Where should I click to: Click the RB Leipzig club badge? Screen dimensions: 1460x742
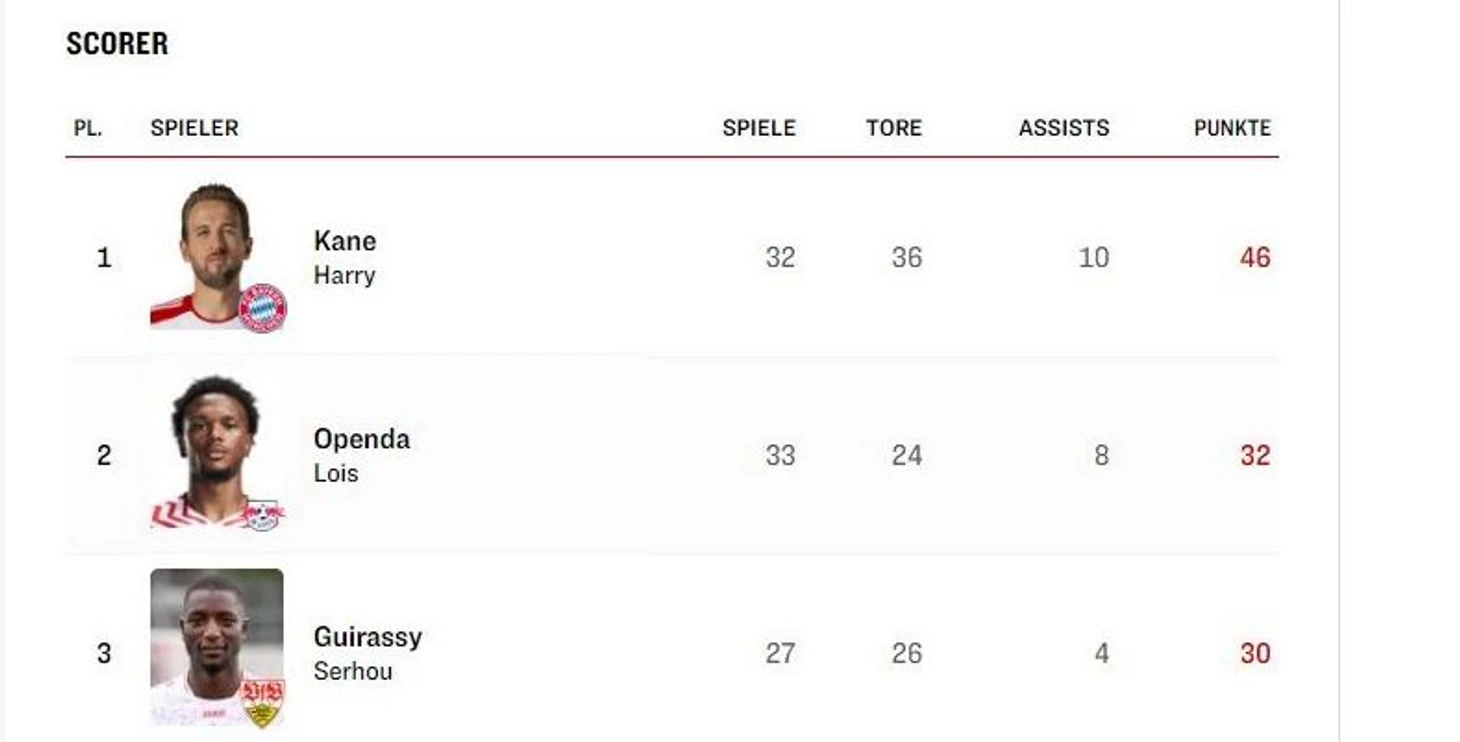(263, 514)
